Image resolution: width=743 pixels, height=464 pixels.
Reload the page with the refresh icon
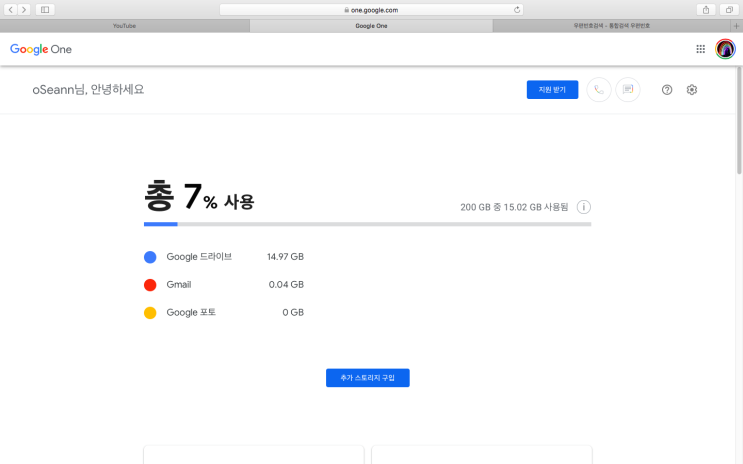(x=516, y=9)
